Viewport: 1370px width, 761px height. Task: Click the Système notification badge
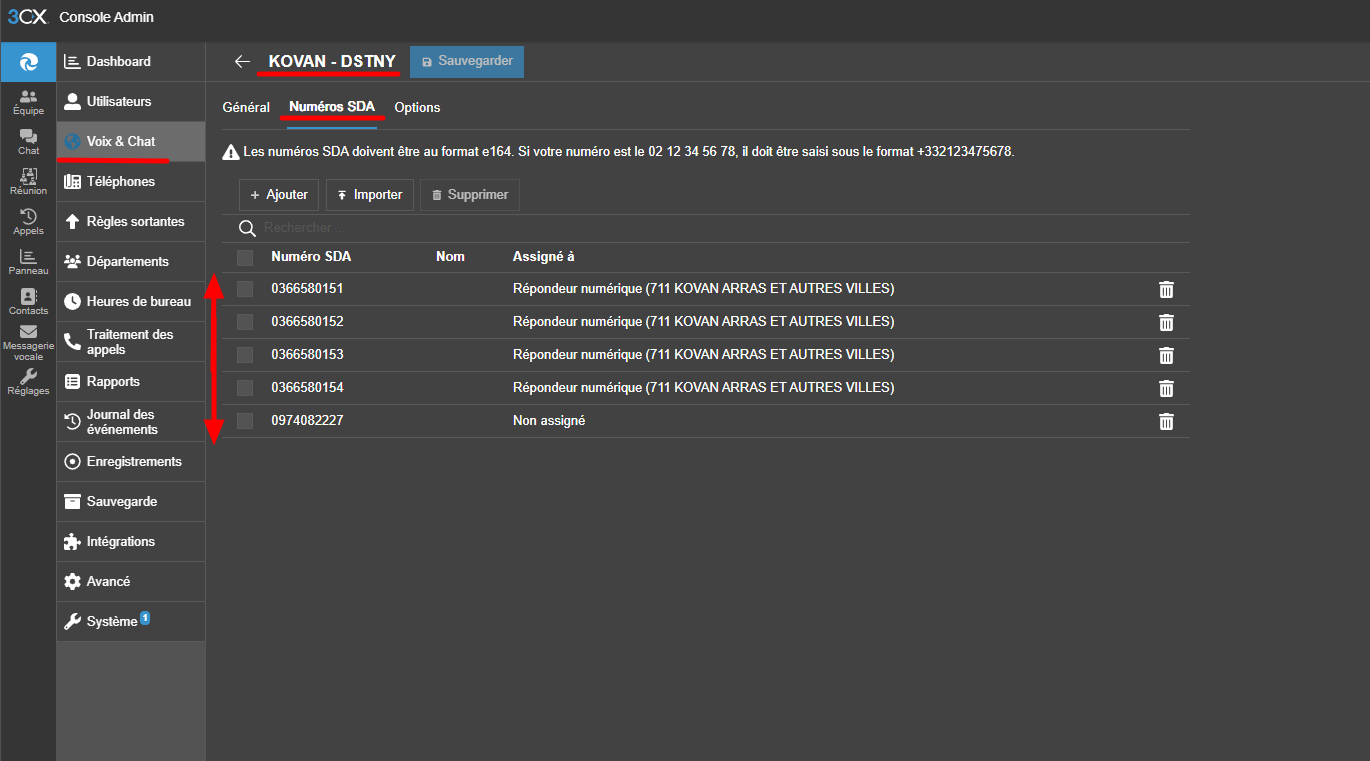point(145,617)
